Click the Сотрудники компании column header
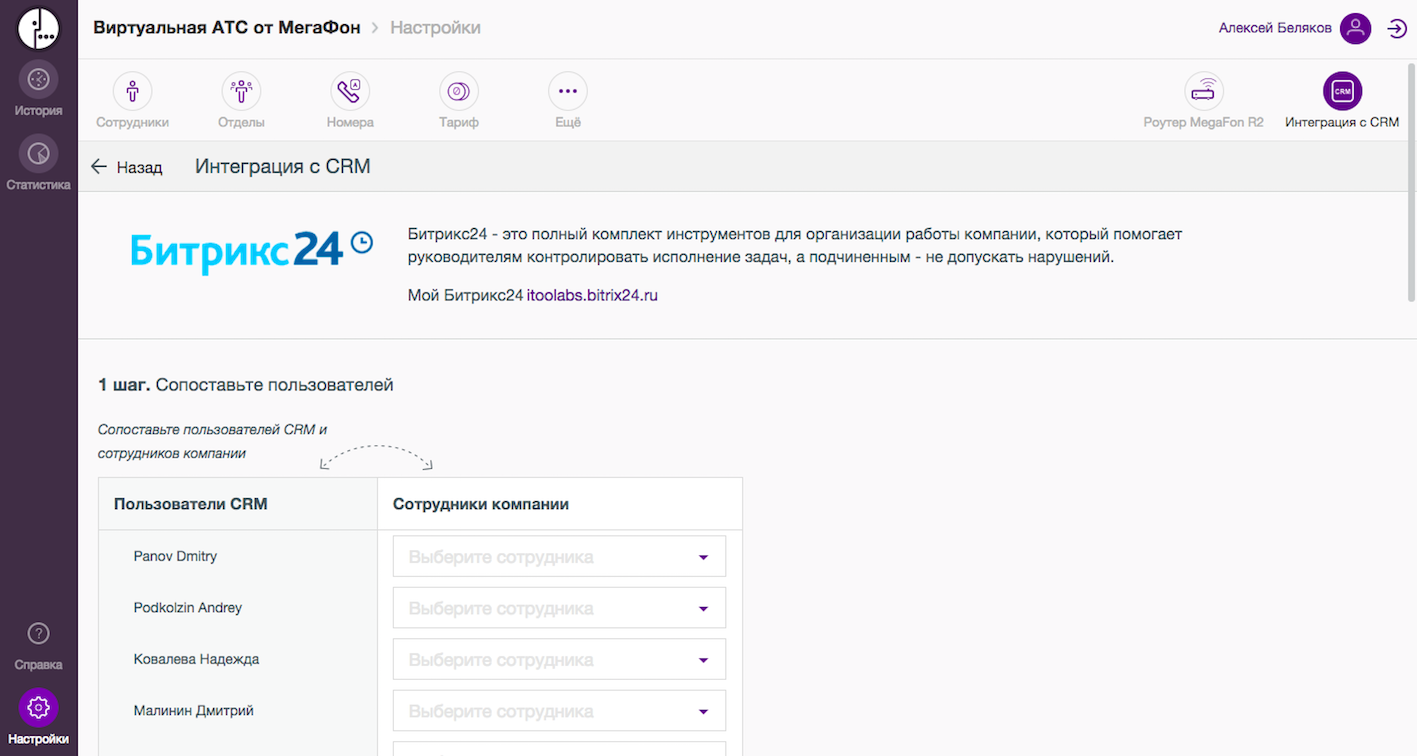Screen dimensions: 1417x756 point(481,504)
